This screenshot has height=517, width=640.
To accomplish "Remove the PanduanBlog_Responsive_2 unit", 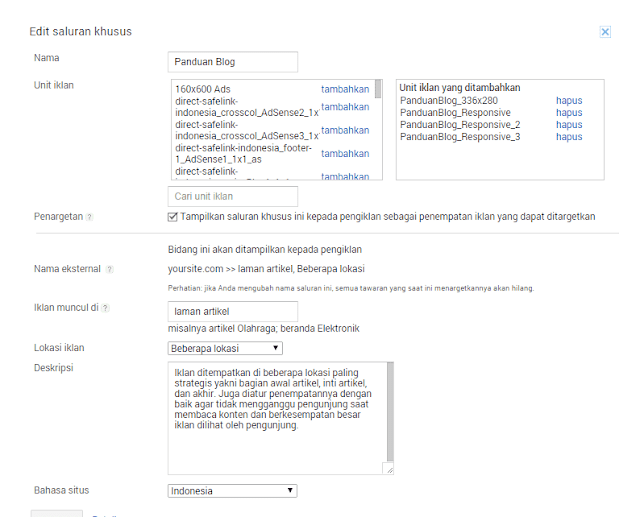I will tap(569, 125).
